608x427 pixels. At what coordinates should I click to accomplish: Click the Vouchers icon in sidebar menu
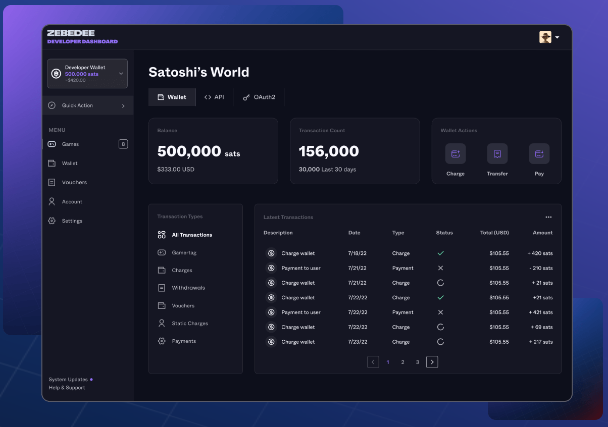(x=52, y=182)
